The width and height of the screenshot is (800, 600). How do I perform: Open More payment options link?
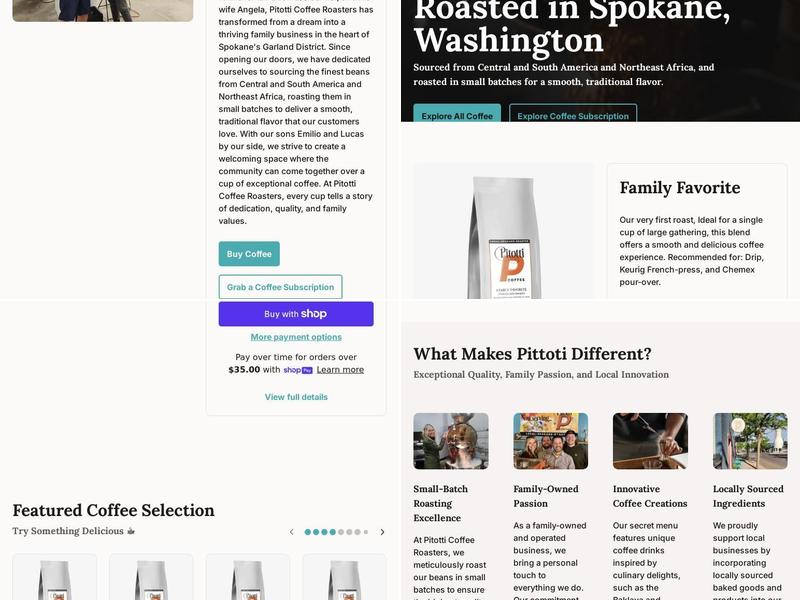click(296, 337)
